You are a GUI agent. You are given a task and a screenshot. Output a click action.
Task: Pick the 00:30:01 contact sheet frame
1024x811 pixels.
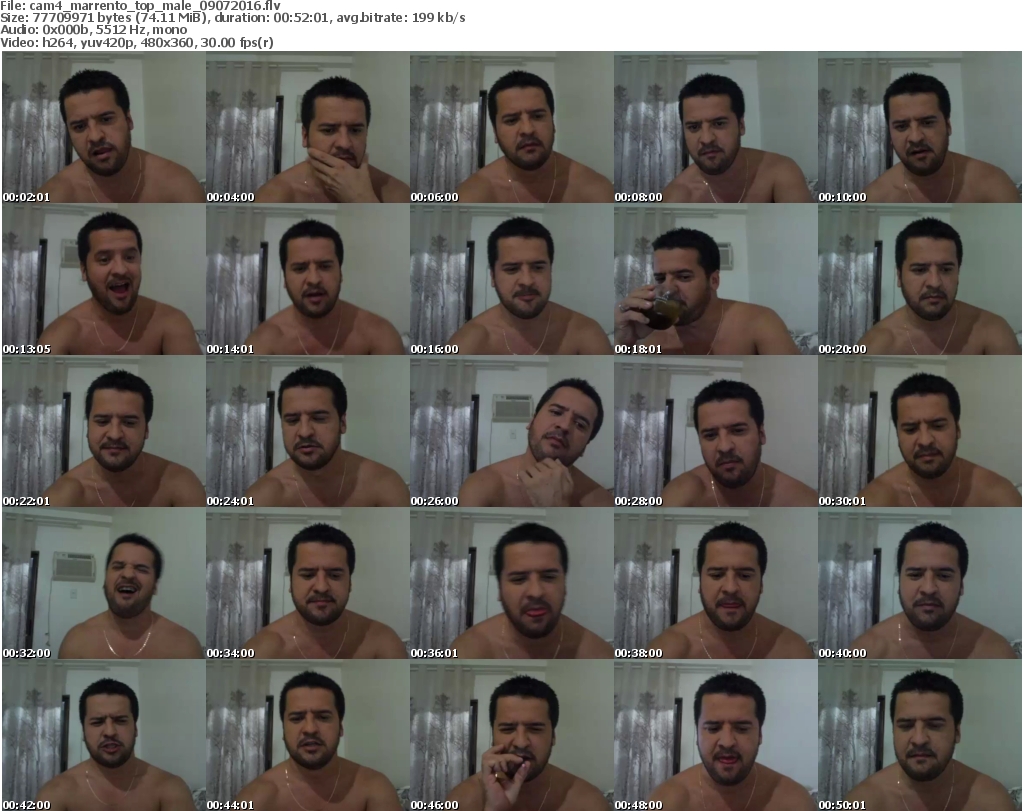[920, 432]
